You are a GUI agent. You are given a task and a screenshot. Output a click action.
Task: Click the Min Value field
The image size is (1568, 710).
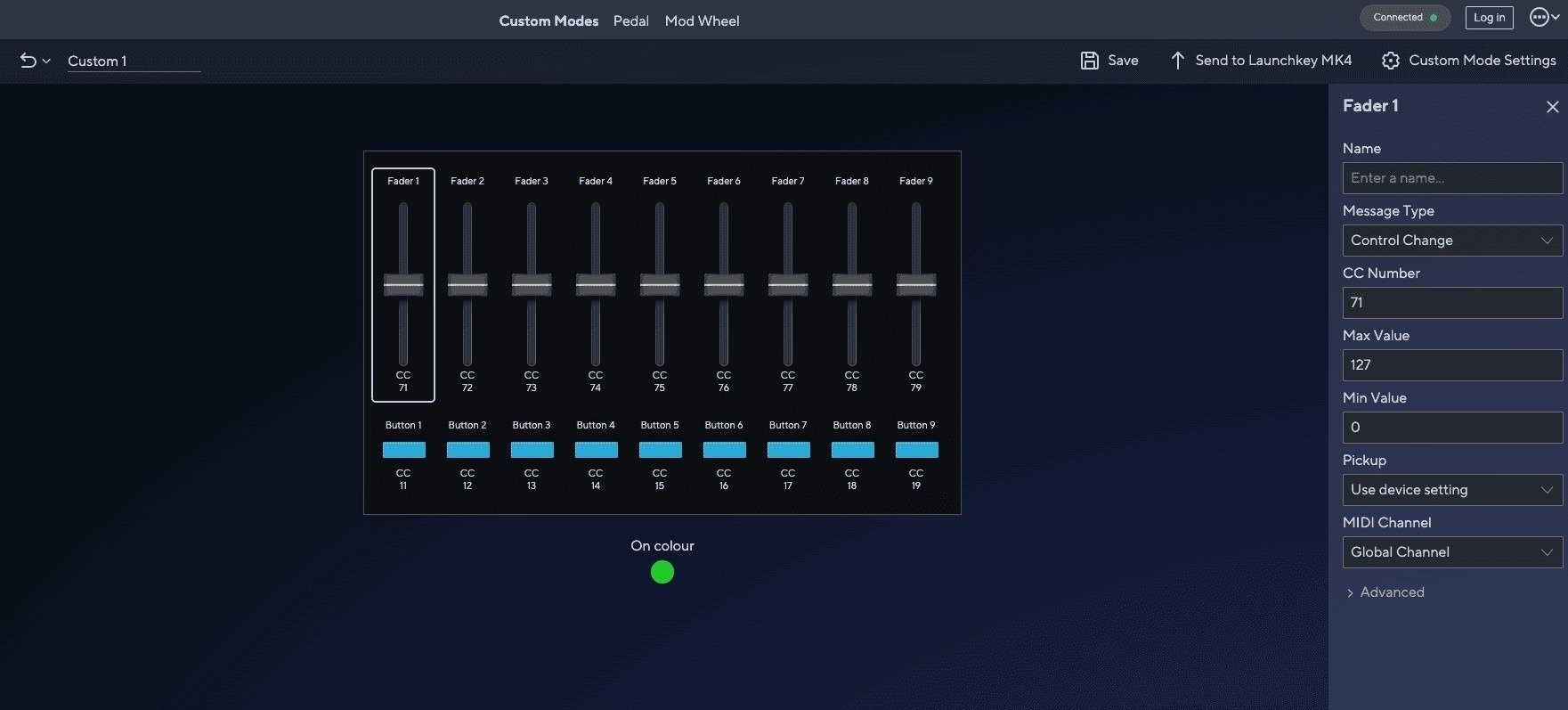click(x=1452, y=428)
